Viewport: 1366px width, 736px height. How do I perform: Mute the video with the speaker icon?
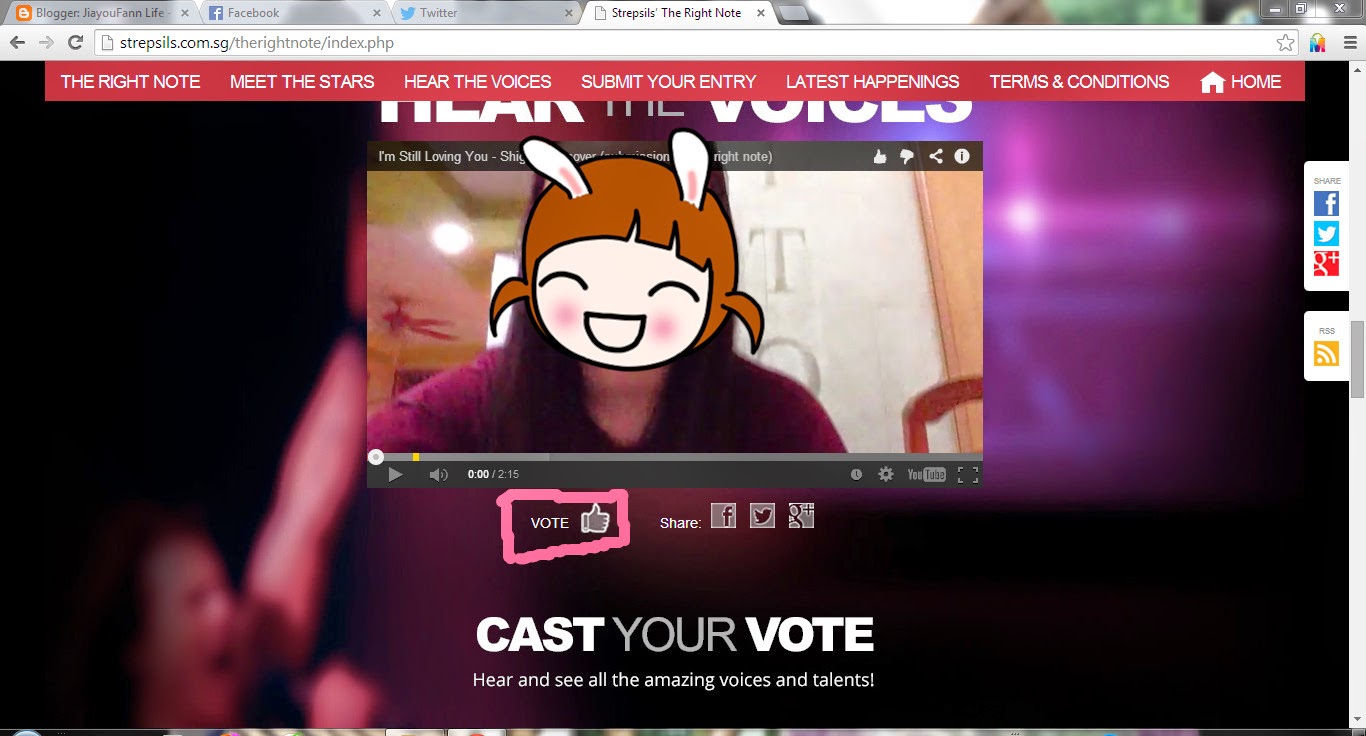438,474
